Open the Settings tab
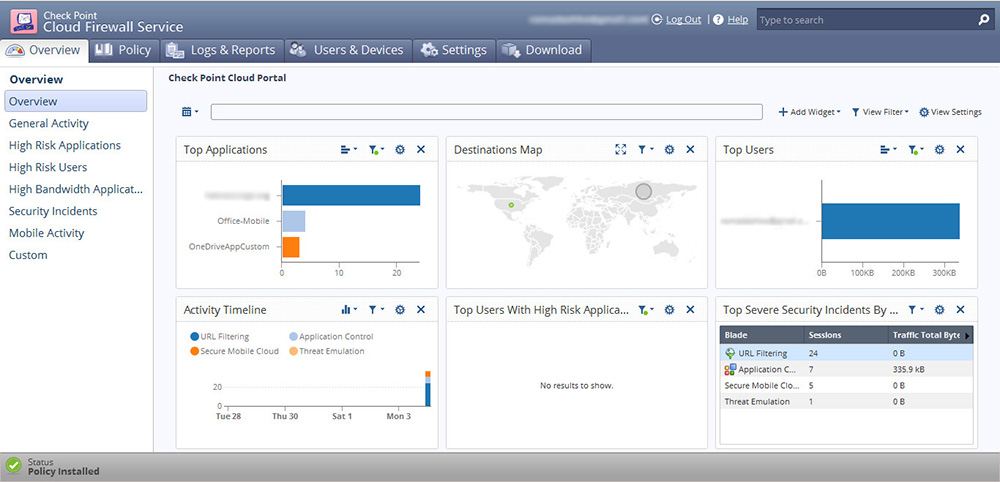Image resolution: width=1000 pixels, height=482 pixels. click(454, 50)
